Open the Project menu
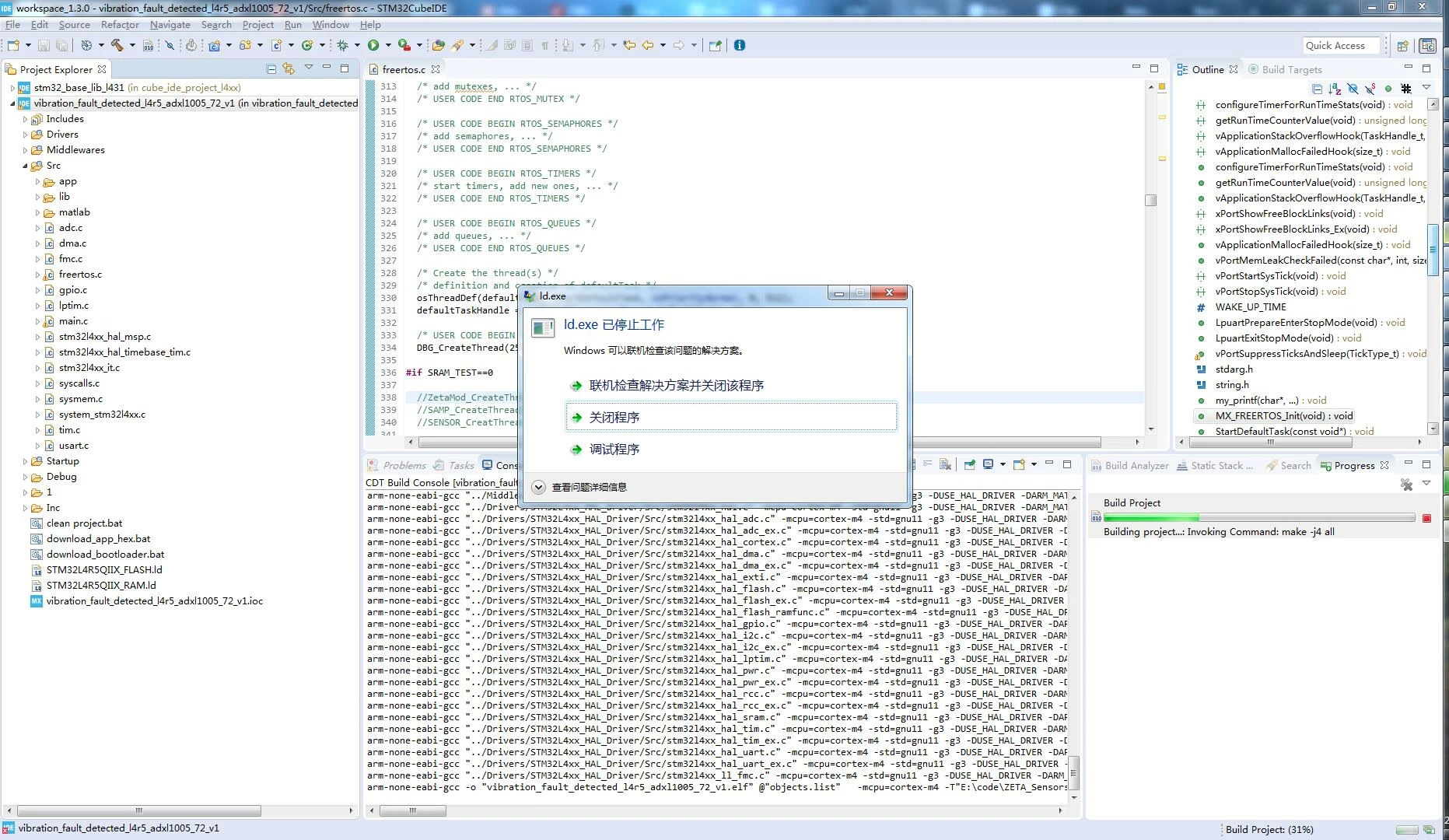The image size is (1449, 840). click(257, 25)
